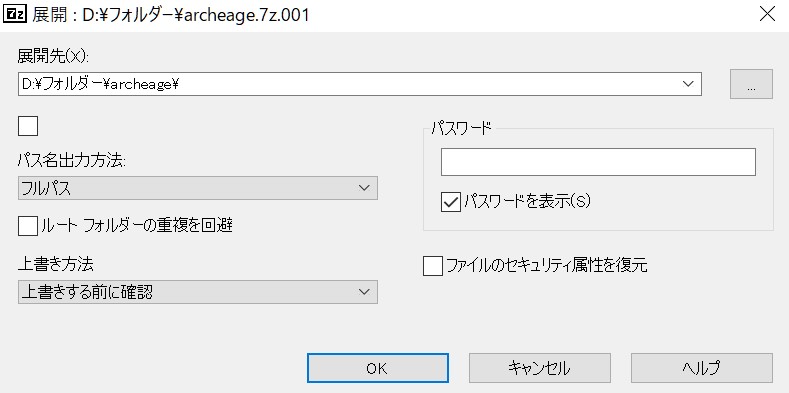The image size is (789, 393).
Task: Enable ルート フォルダーの重複を回避 checkbox
Action: [28, 225]
